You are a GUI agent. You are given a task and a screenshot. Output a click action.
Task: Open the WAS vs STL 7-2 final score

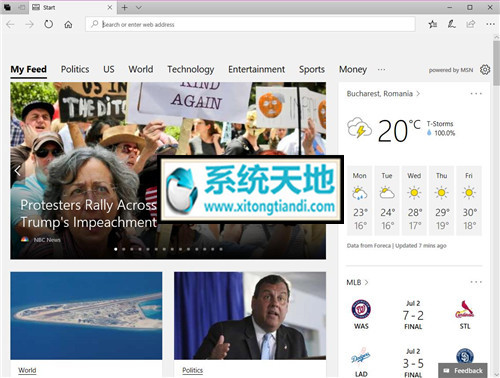(413, 315)
